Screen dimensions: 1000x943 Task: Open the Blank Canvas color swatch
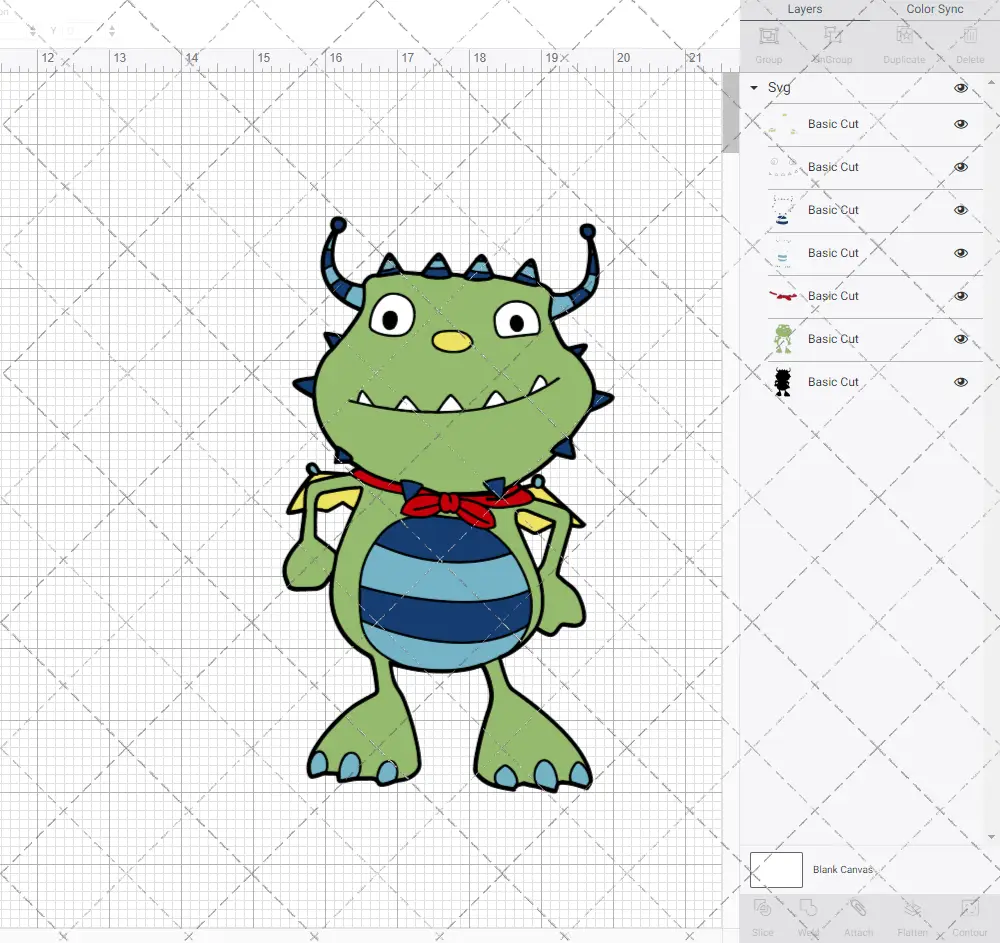coord(776,870)
